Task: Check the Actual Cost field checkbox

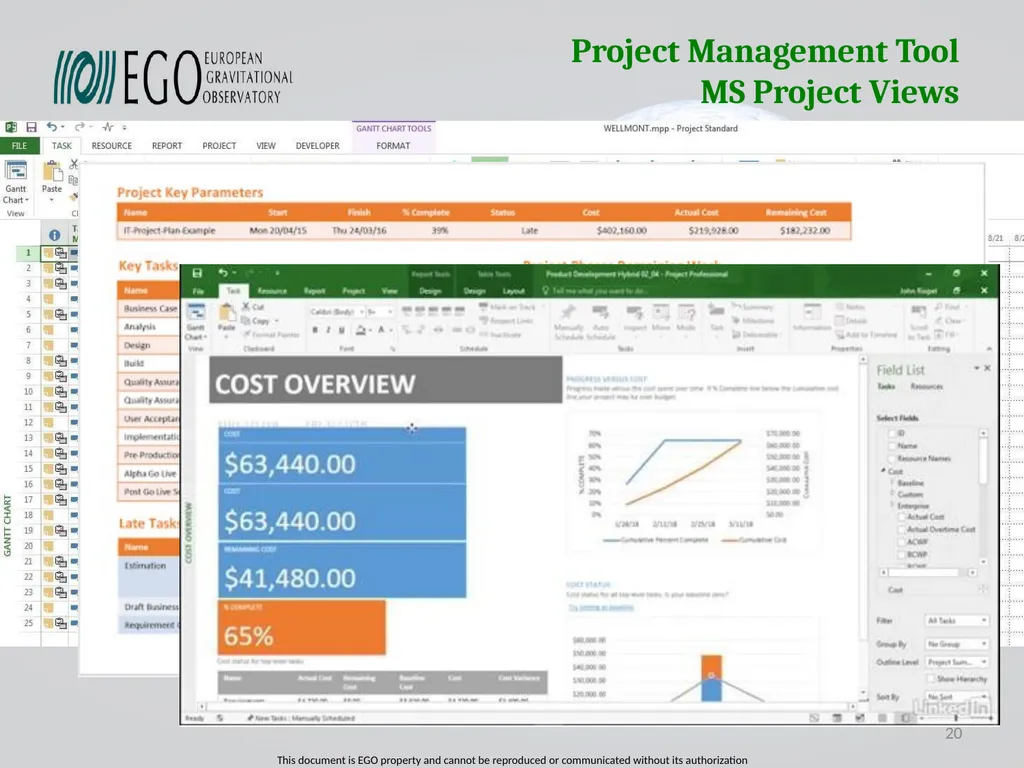Action: click(x=902, y=517)
